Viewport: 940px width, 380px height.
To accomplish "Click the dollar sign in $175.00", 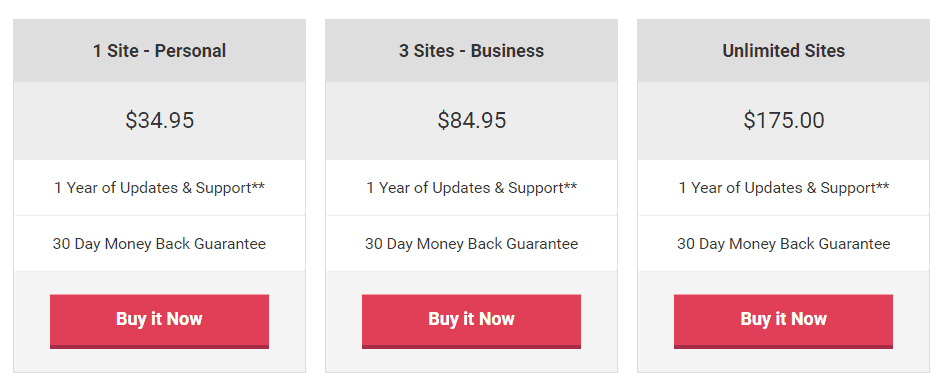I will pyautogui.click(x=749, y=120).
